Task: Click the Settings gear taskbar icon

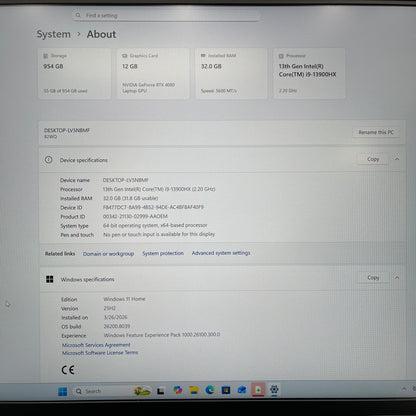Action: point(274,389)
